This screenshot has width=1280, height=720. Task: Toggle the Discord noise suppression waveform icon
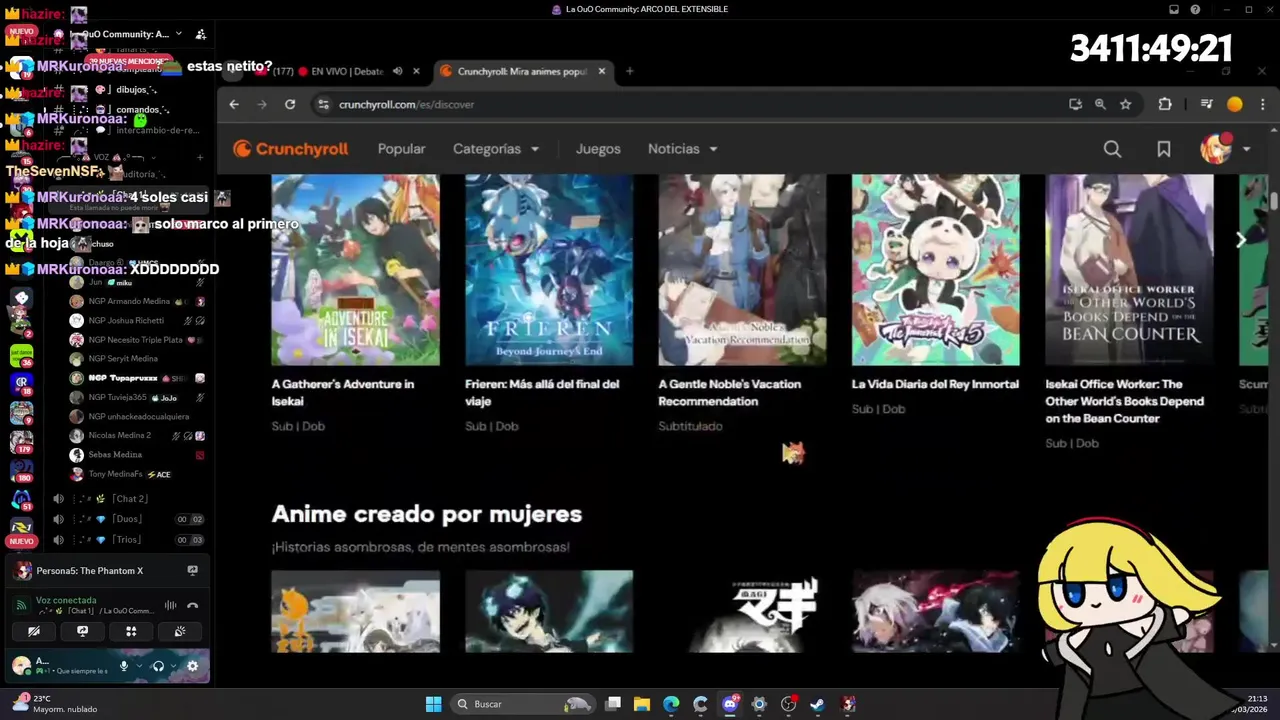(x=170, y=605)
